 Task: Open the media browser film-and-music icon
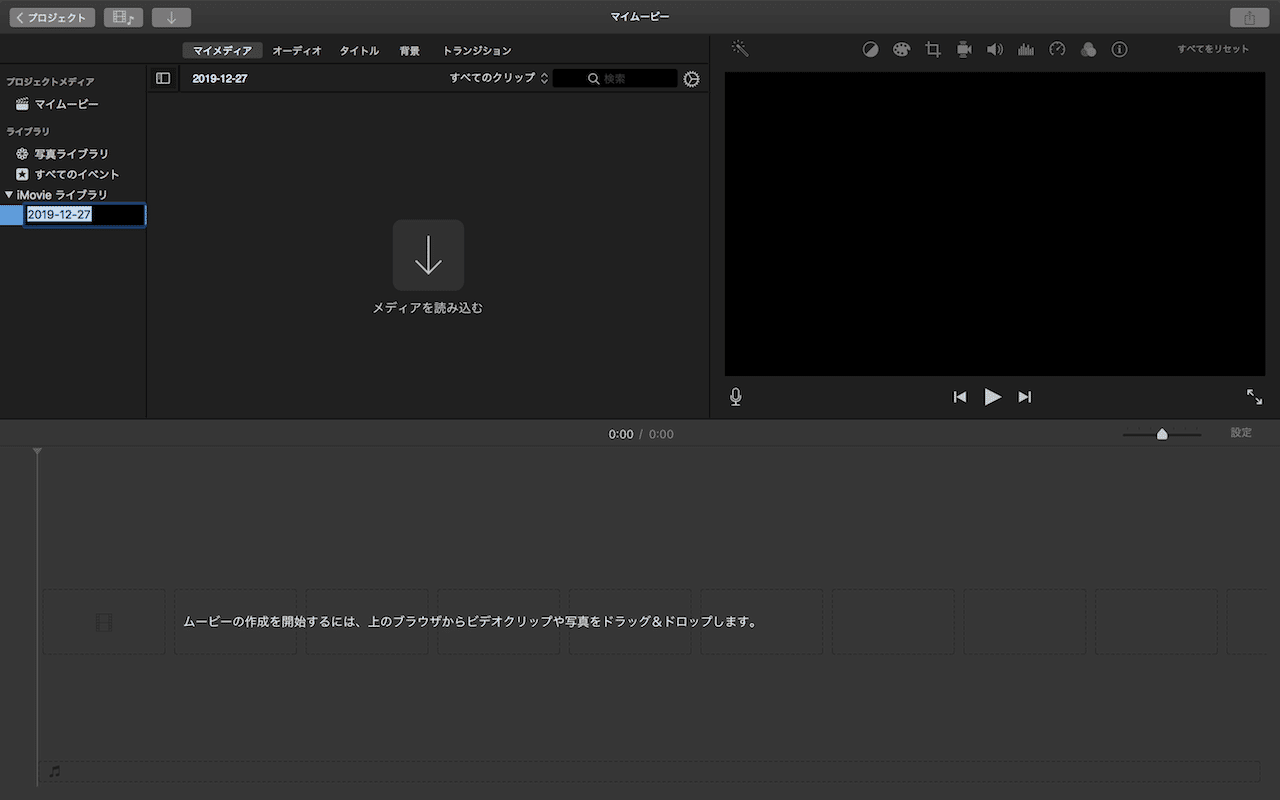124,18
